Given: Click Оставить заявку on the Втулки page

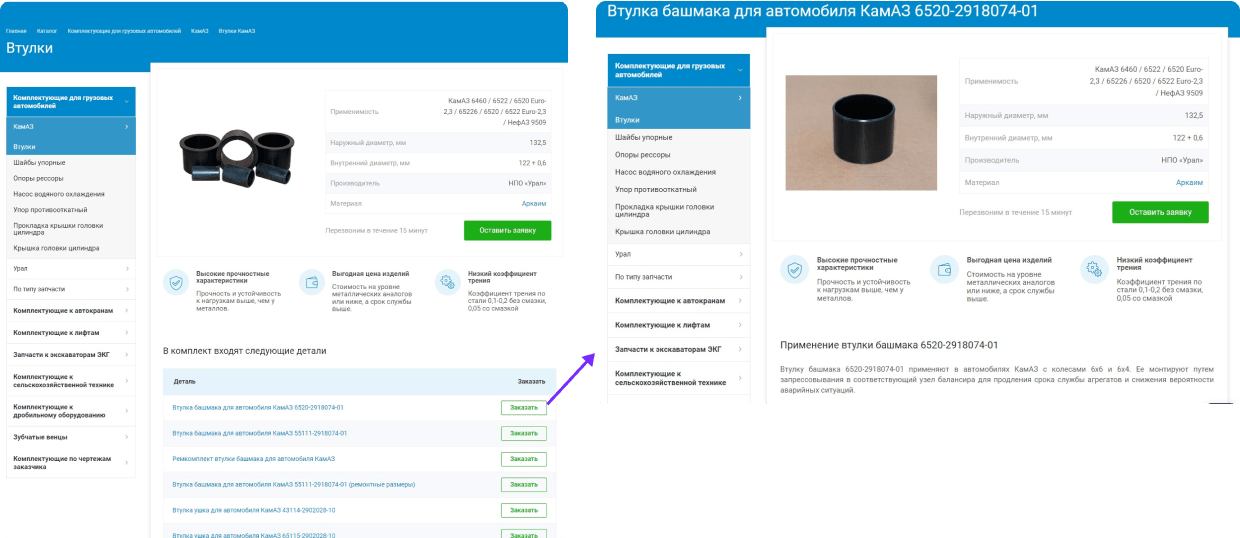Looking at the screenshot, I should 507,230.
